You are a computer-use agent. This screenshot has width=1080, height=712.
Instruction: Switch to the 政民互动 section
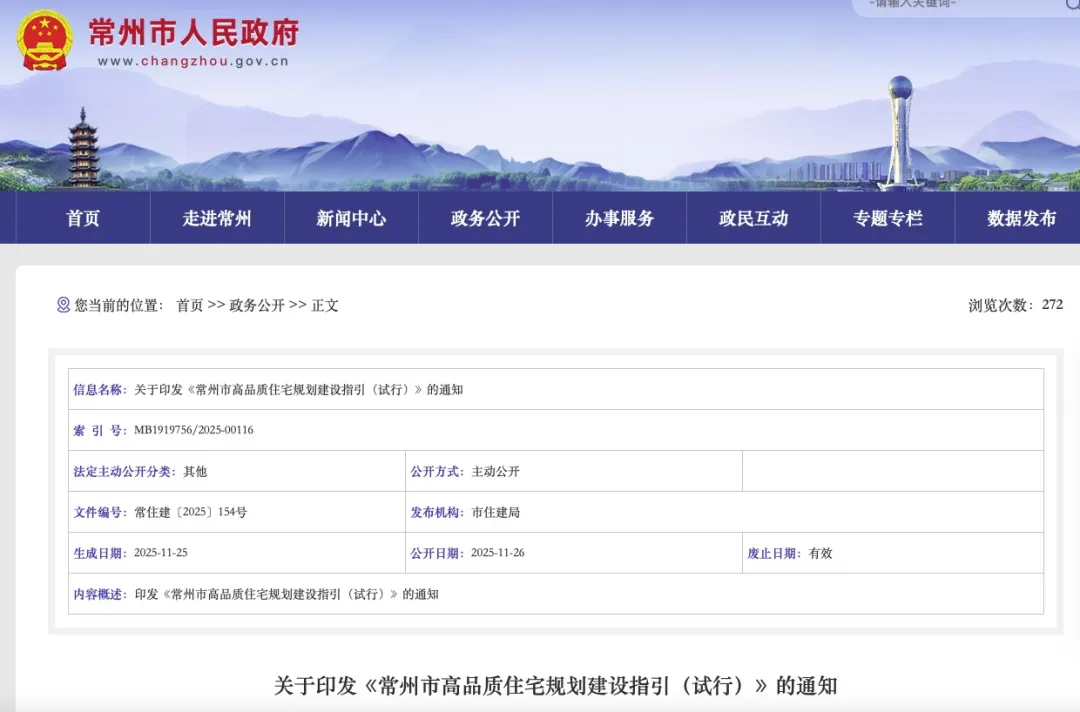(753, 218)
